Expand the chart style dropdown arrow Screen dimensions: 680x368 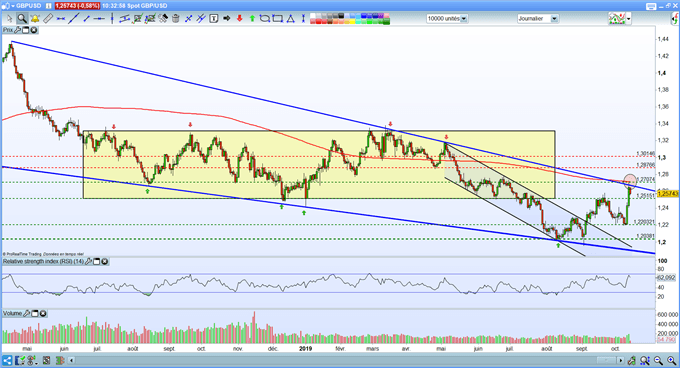628,19
